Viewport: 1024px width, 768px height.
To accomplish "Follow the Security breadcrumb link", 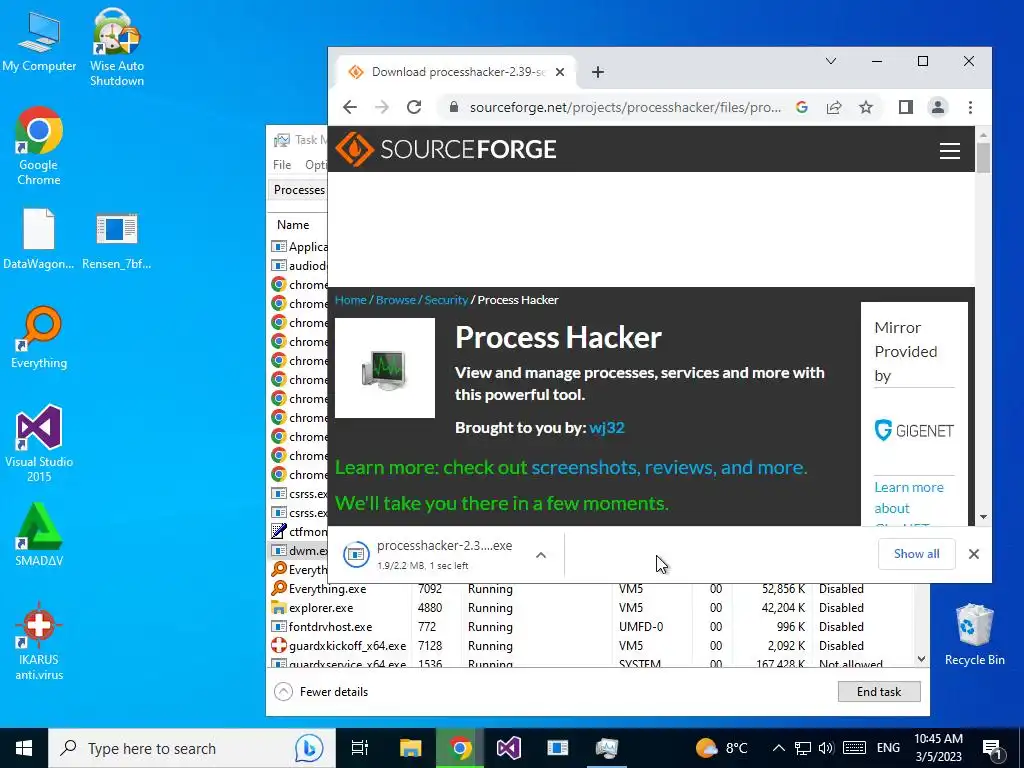I will [446, 300].
